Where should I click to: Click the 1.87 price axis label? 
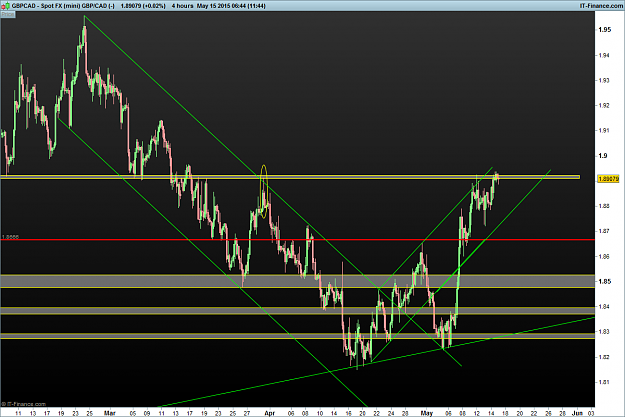coord(604,231)
